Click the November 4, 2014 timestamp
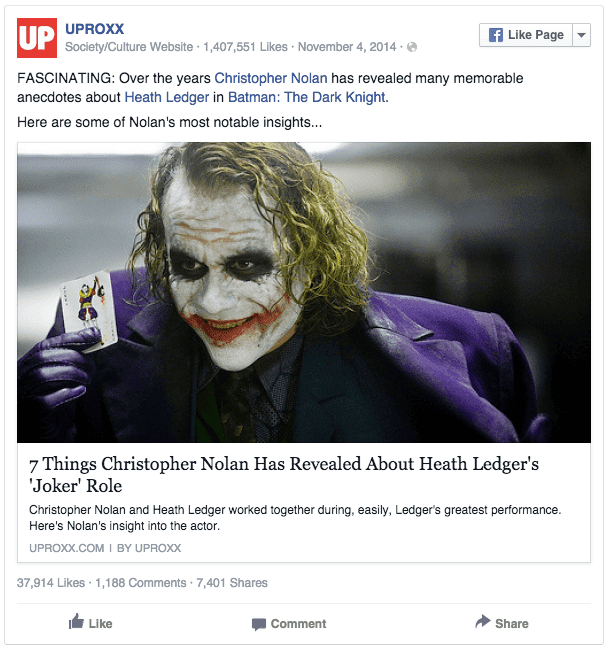 (347, 47)
